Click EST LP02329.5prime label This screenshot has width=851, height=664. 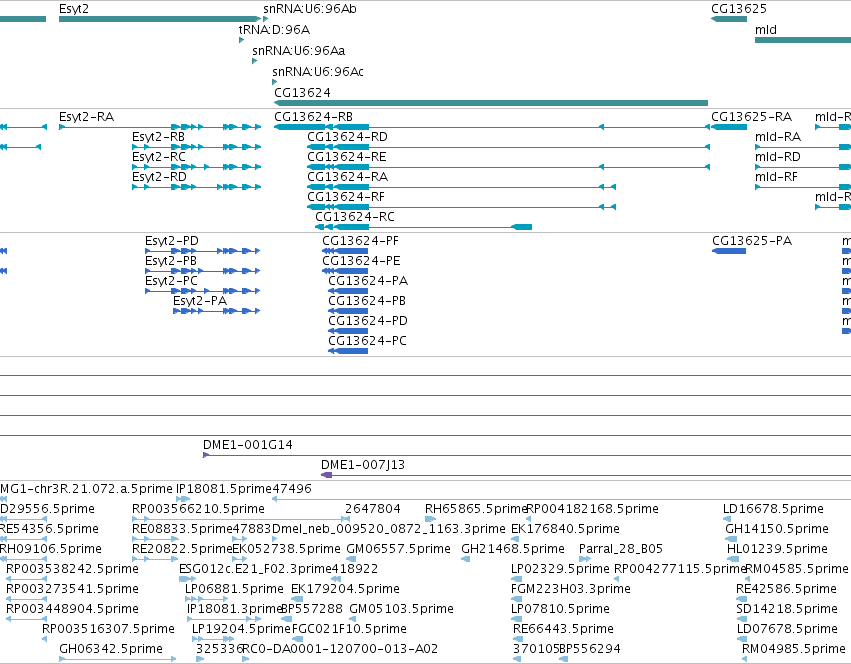pos(560,569)
